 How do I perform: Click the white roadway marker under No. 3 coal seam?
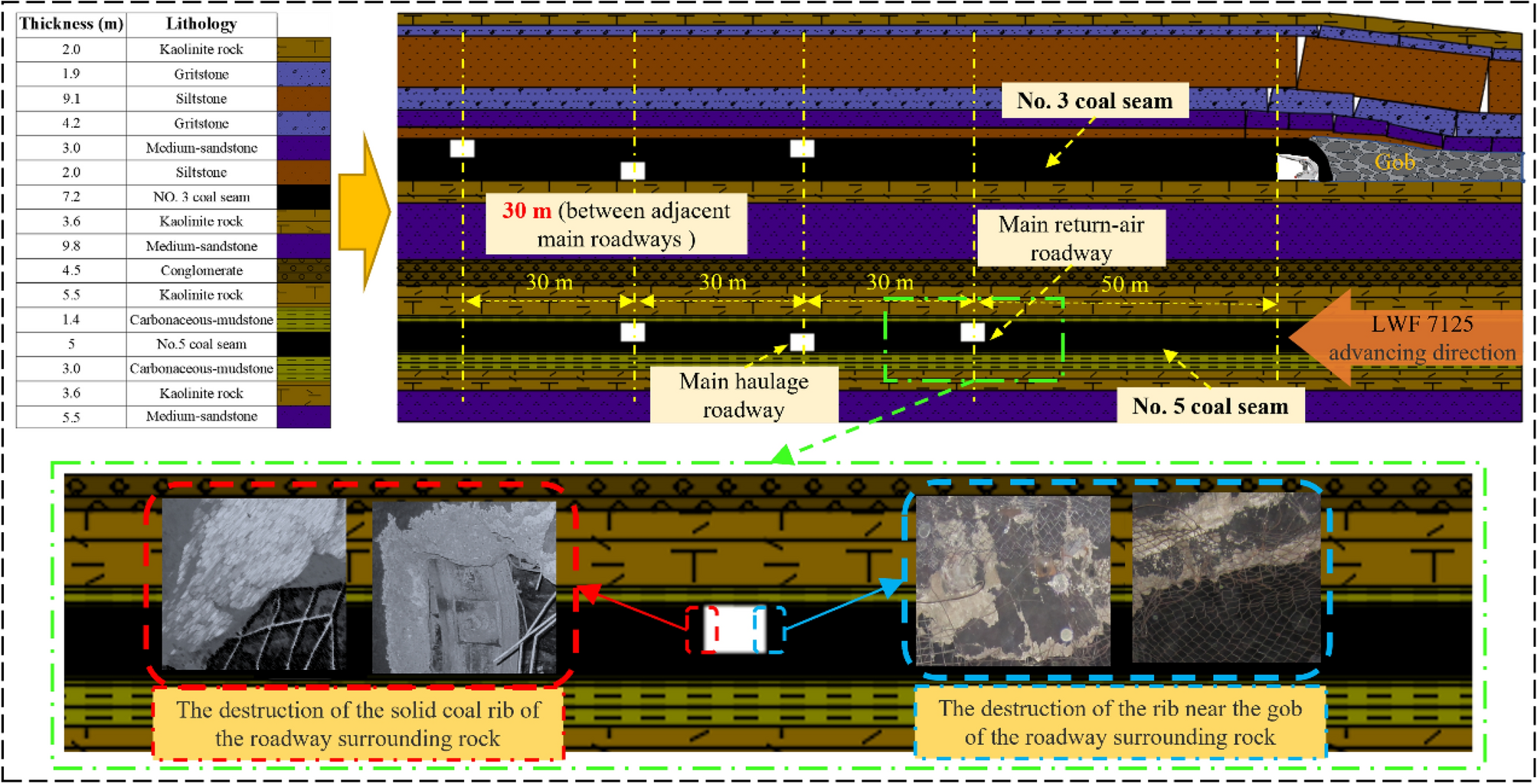pyautogui.click(x=801, y=149)
